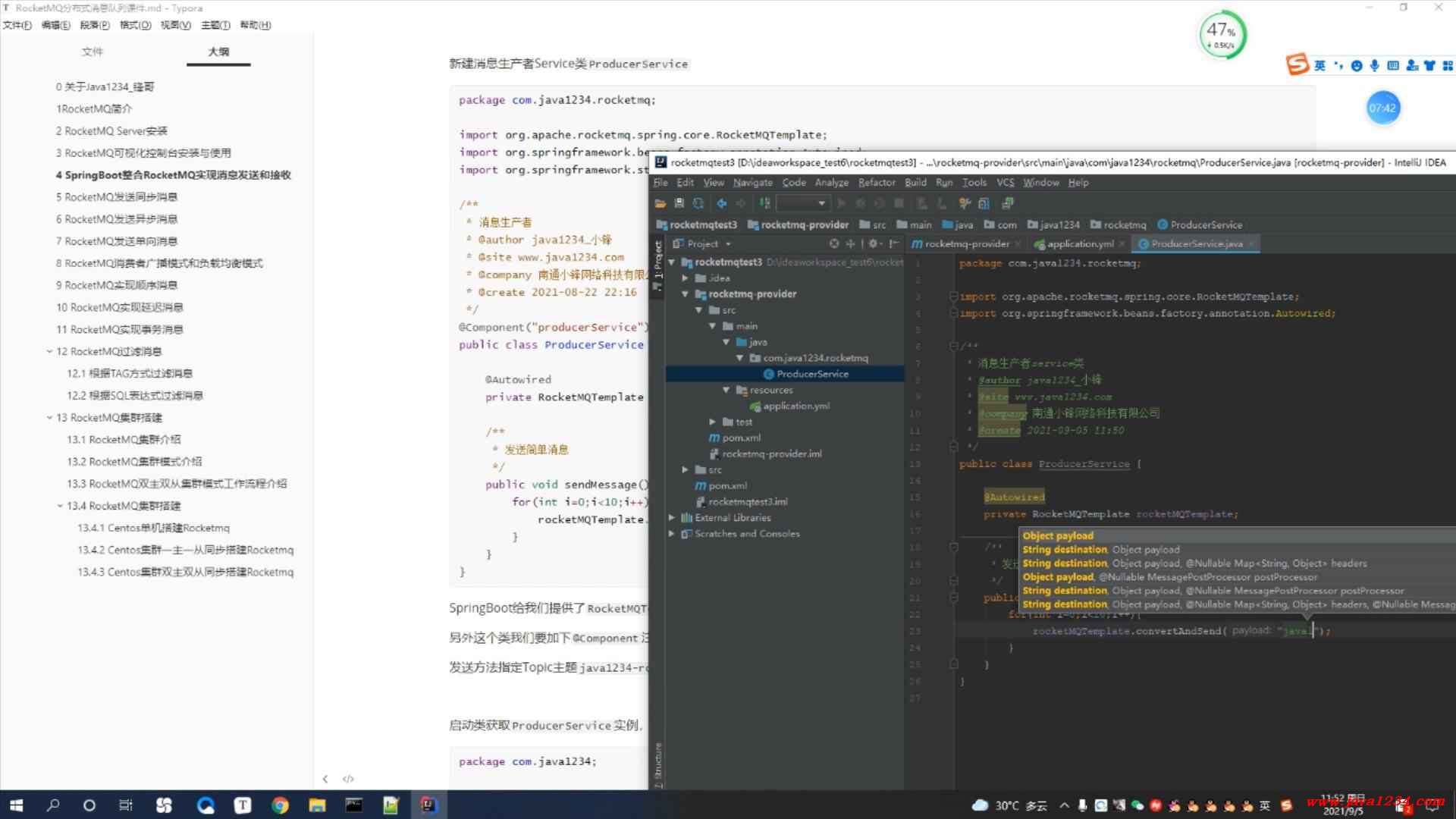Open Chrome from the Windows taskbar
This screenshot has height=819, width=1456.
point(280,805)
